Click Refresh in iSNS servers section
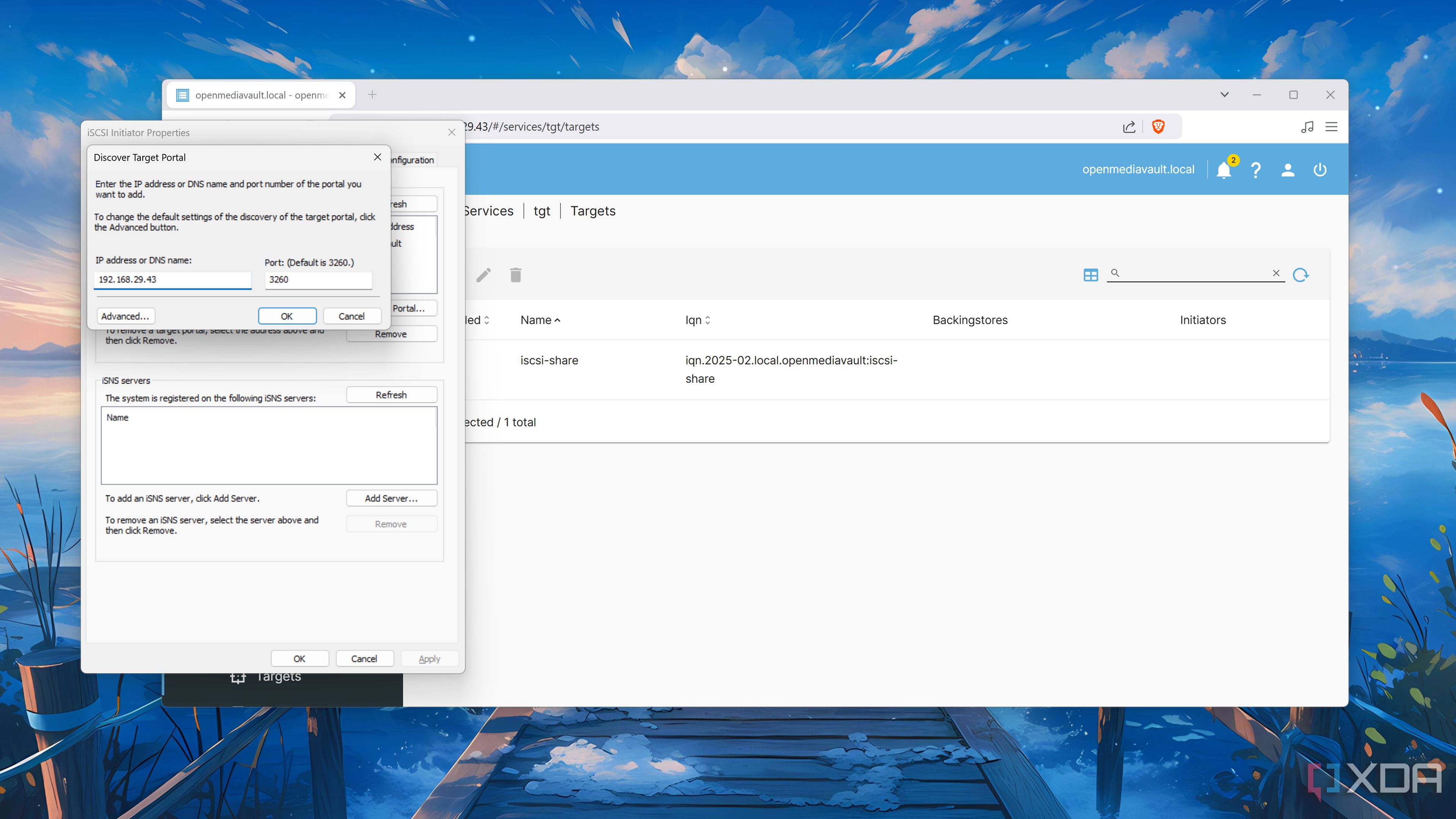Screen dimensions: 1456x819 (391, 394)
